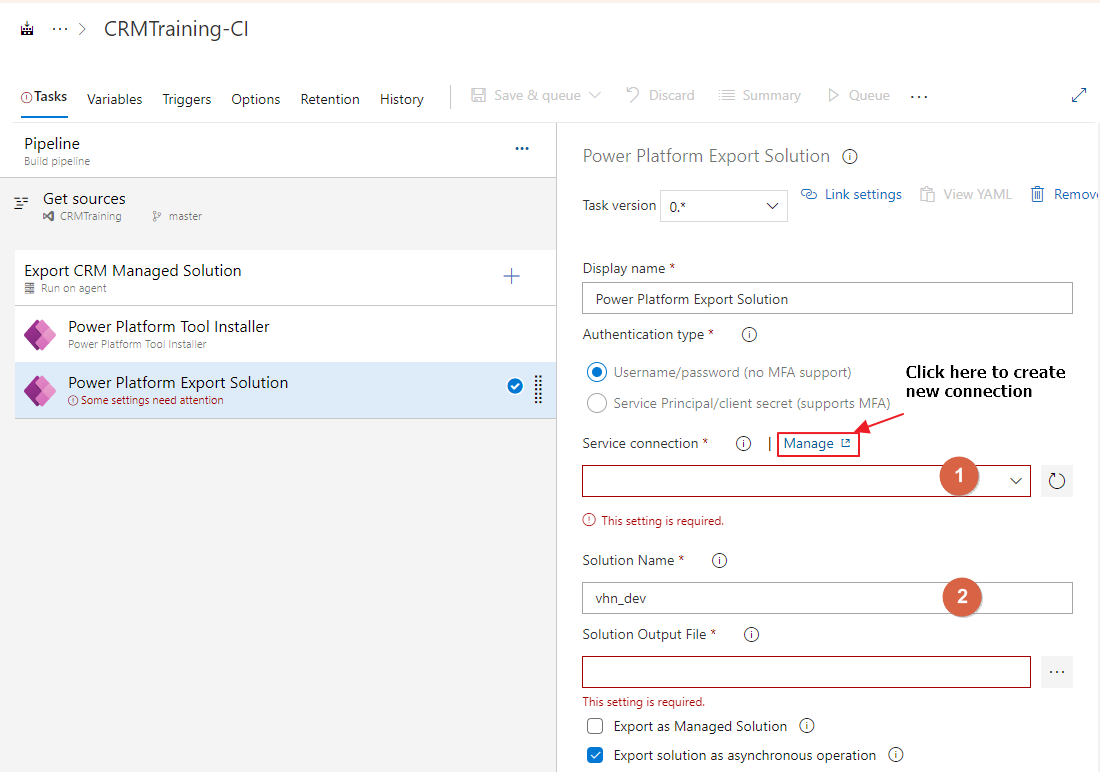The image size is (1100, 772).
Task: Click the Azure DevOps pipeline icon in breadcrumb
Action: pyautogui.click(x=27, y=29)
